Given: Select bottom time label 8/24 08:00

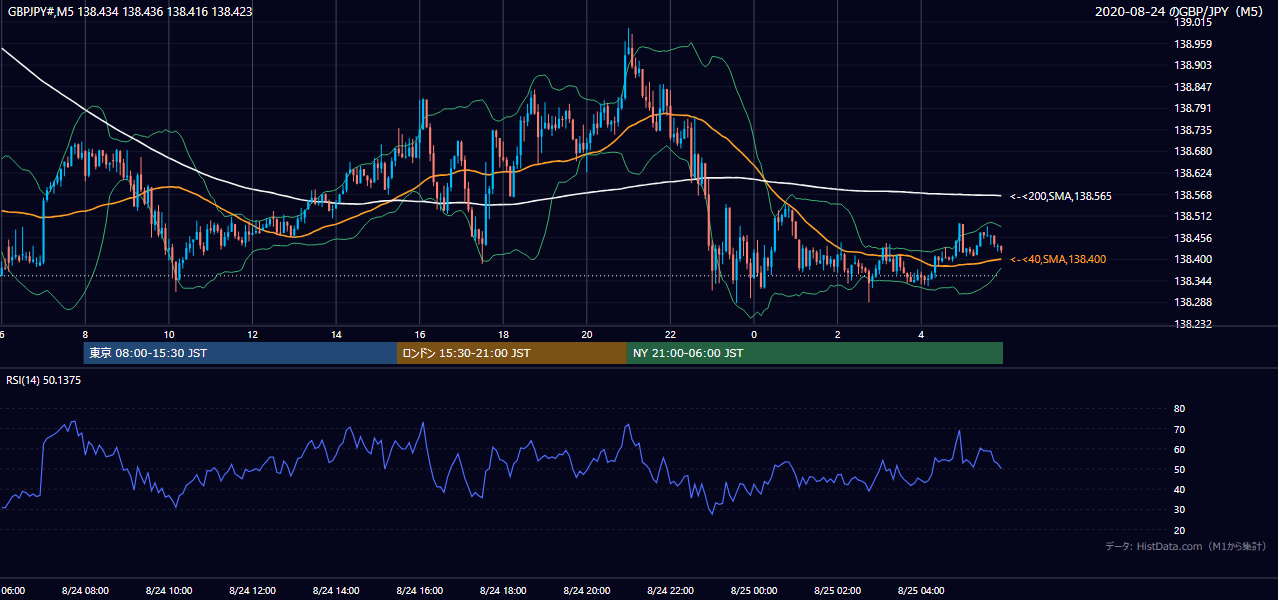Looking at the screenshot, I should [85, 591].
